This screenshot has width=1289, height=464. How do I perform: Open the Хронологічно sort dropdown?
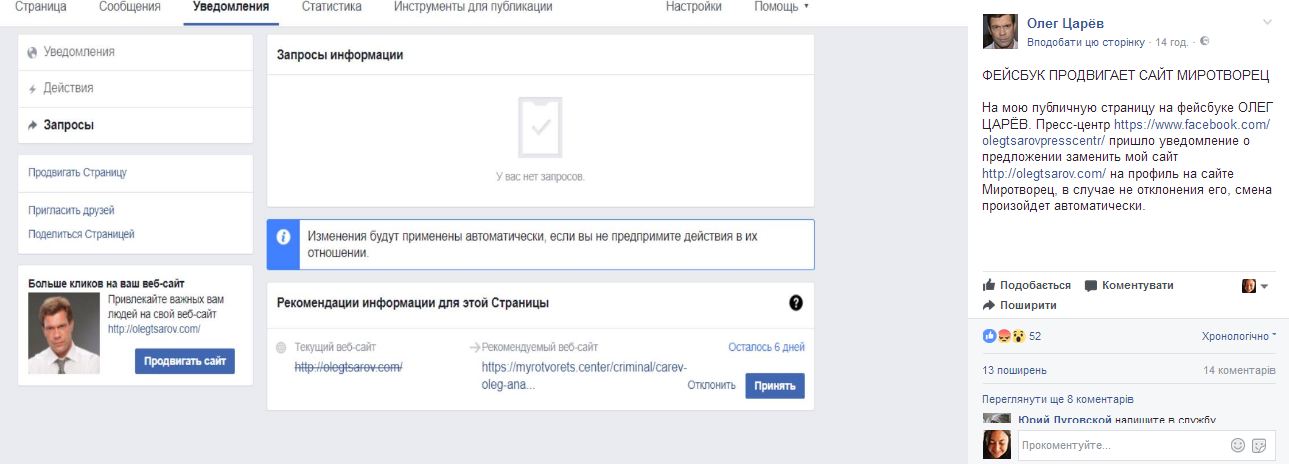1238,337
